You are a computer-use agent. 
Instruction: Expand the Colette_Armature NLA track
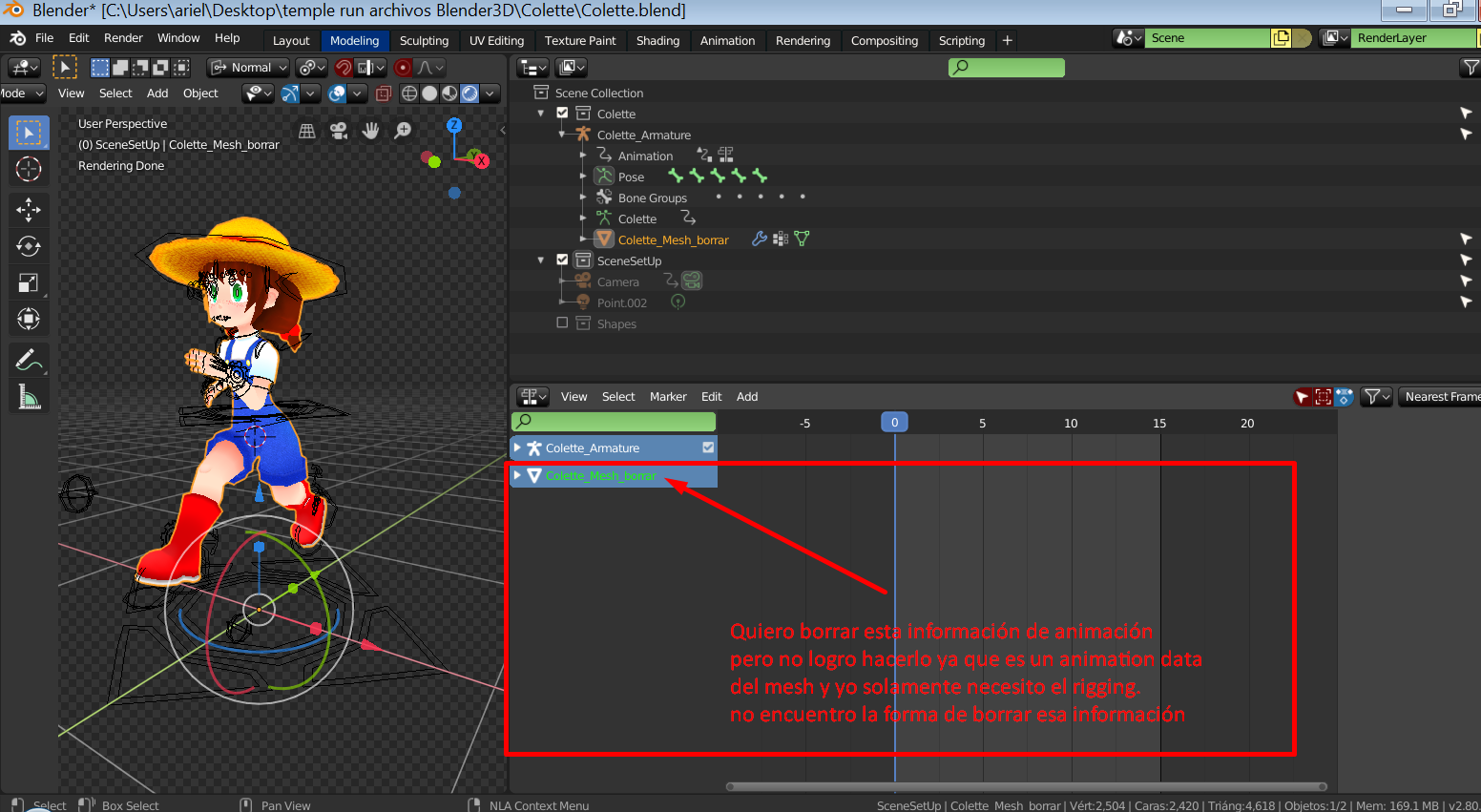[517, 448]
